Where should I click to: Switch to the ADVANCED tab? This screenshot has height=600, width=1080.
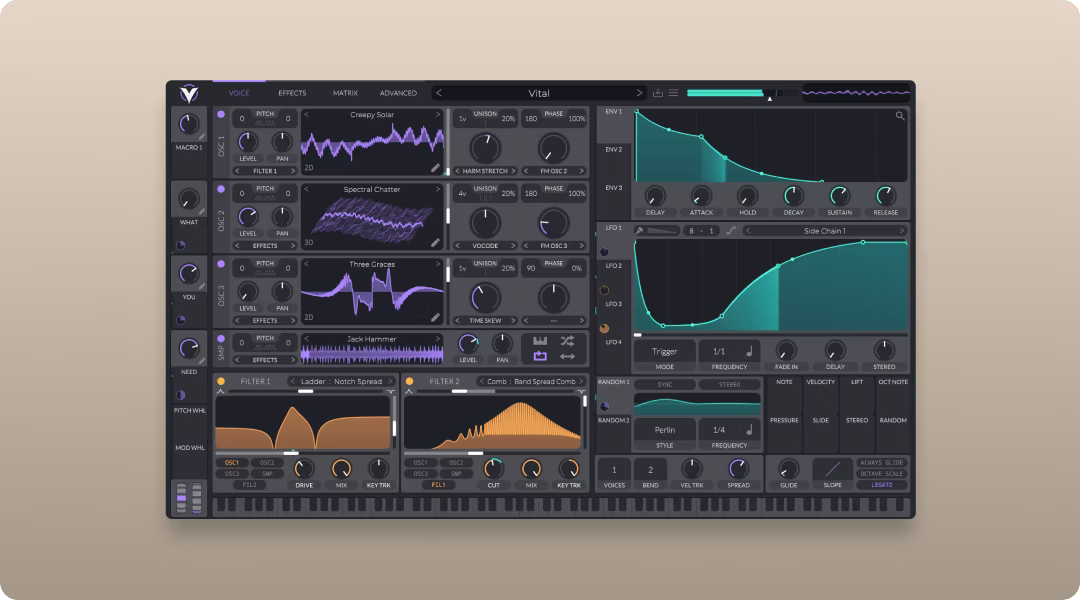[398, 93]
